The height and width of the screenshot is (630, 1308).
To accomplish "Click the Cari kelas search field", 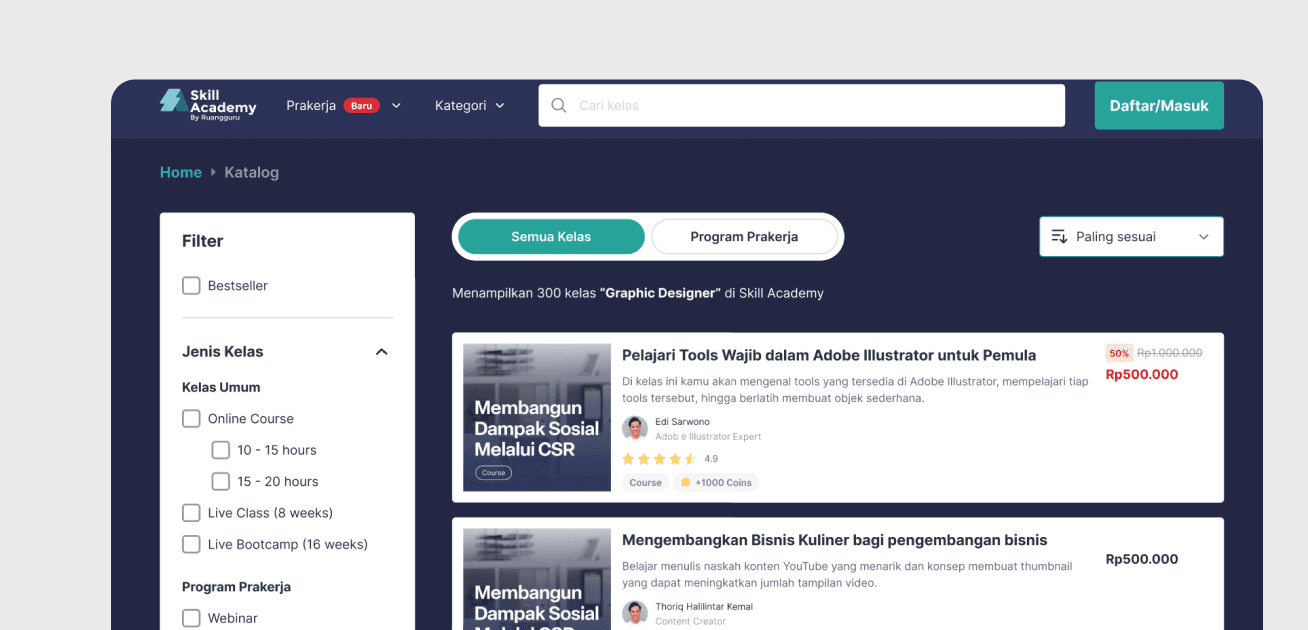I will [802, 105].
